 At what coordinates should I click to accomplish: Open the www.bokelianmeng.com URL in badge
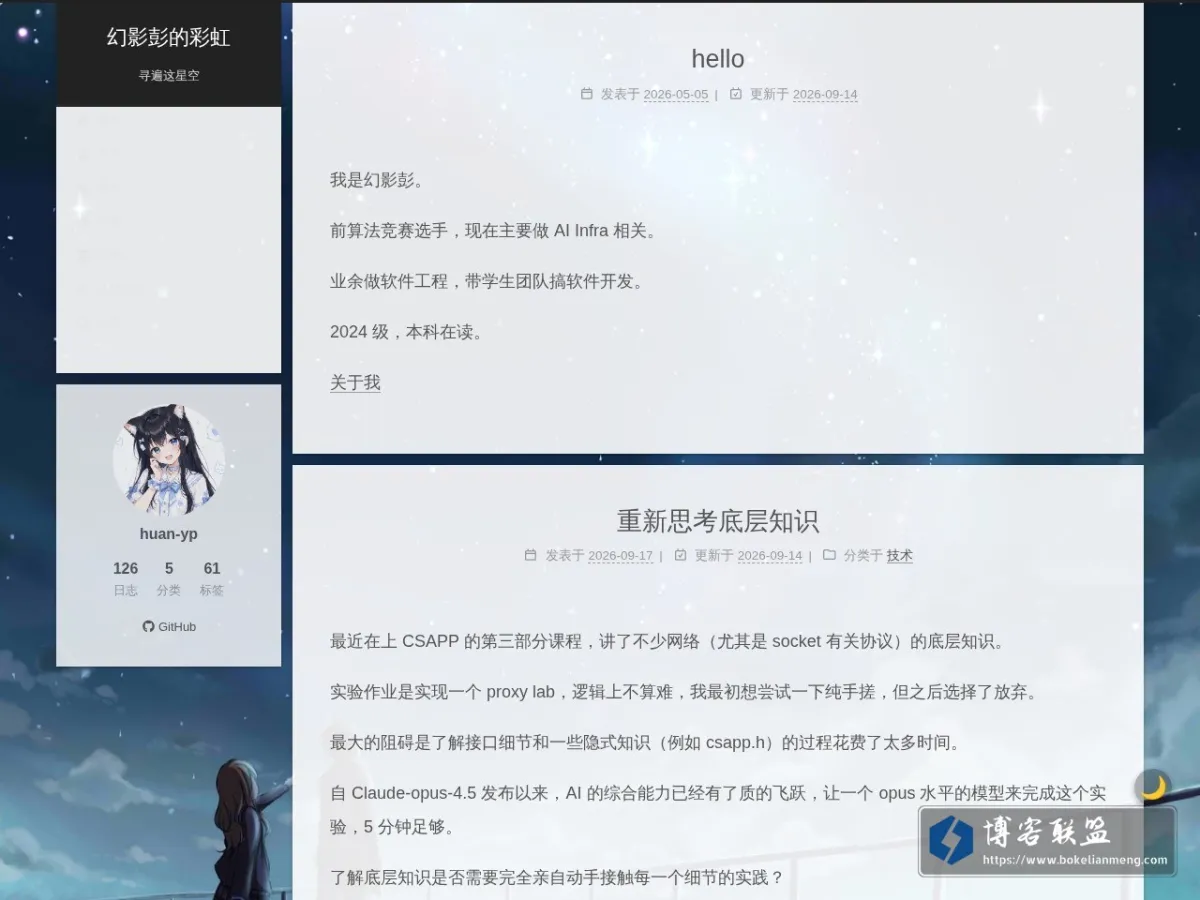click(x=1075, y=860)
